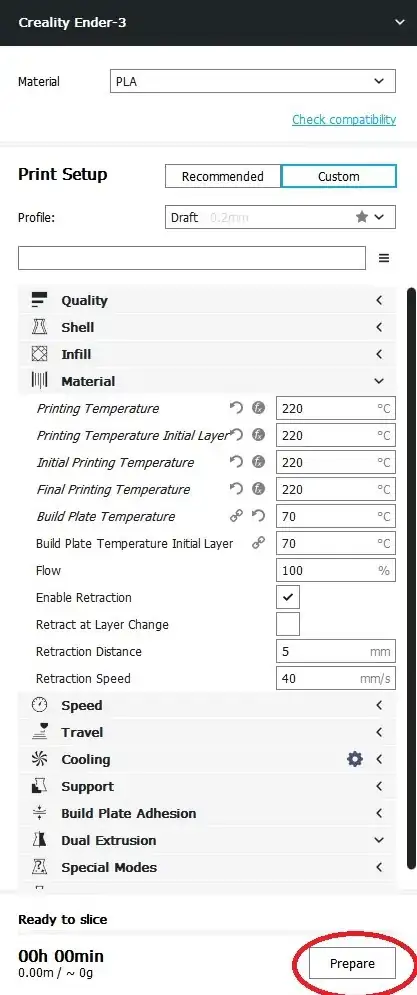The width and height of the screenshot is (417, 995).
Task: Switch to Recommended print setup
Action: (x=223, y=176)
